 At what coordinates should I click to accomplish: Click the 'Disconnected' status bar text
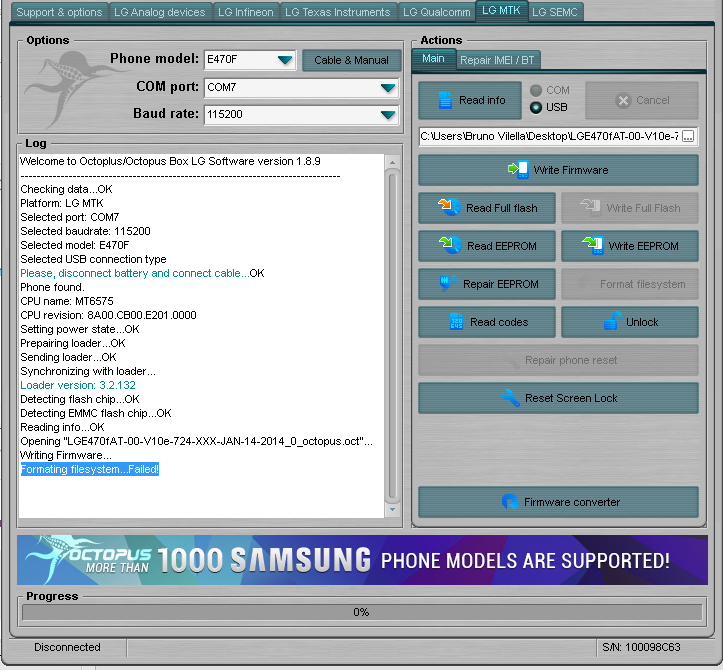[67, 647]
